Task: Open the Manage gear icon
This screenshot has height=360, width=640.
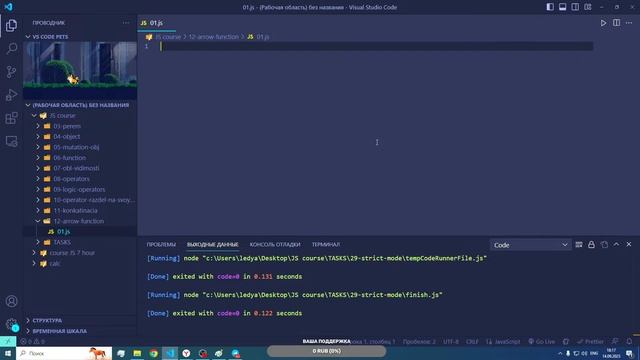Action: coord(11,324)
